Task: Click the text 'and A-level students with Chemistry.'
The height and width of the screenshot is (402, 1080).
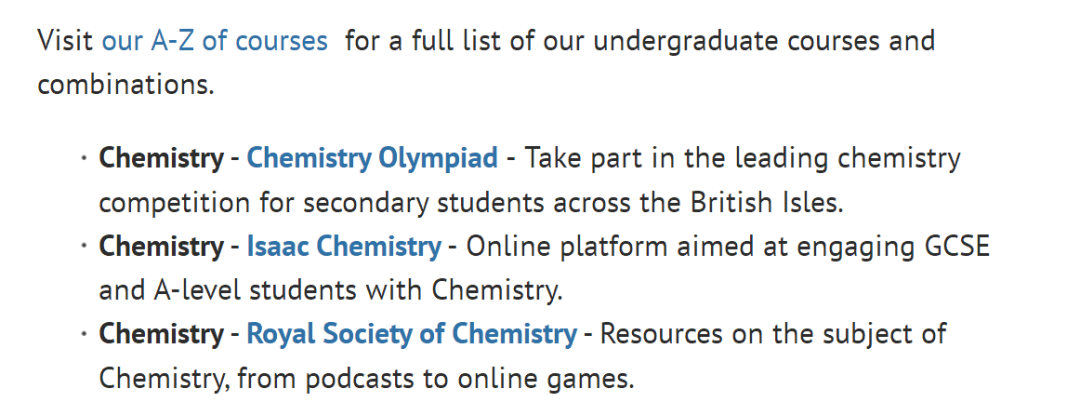Action: [331, 291]
